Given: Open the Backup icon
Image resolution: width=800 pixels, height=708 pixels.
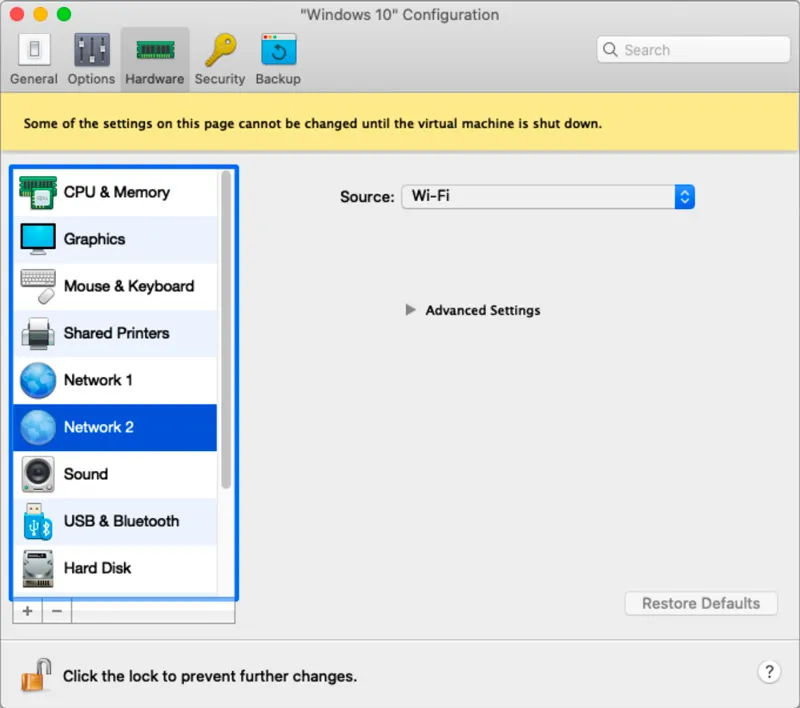Looking at the screenshot, I should pyautogui.click(x=279, y=49).
